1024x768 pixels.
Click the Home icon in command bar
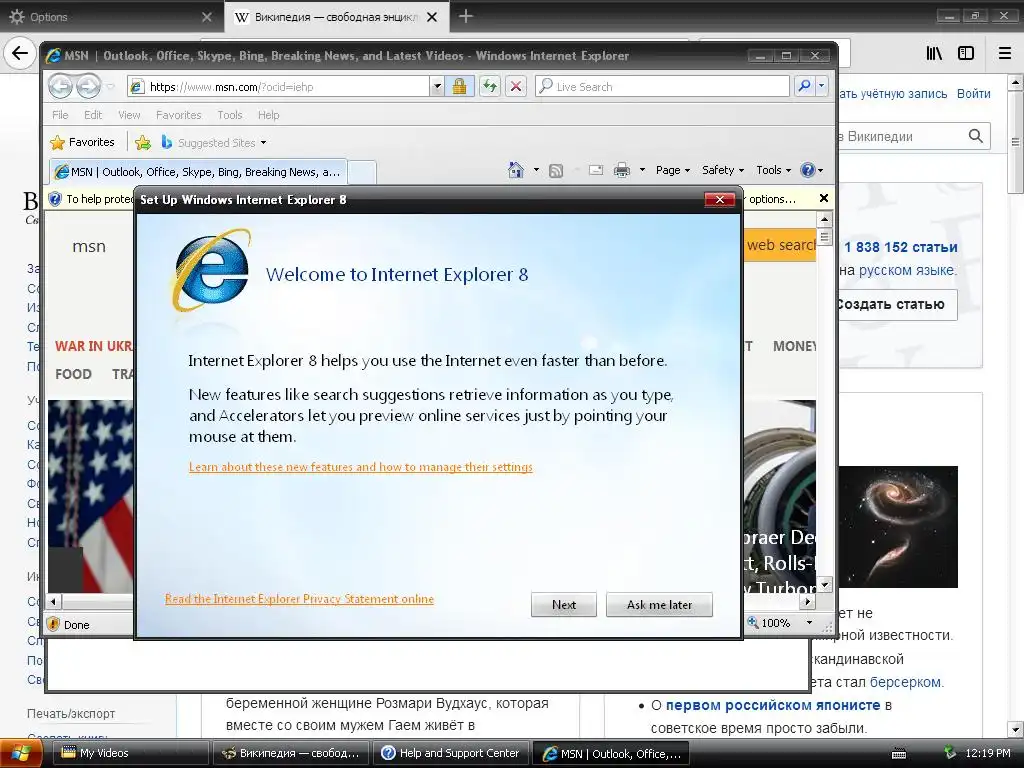516,170
